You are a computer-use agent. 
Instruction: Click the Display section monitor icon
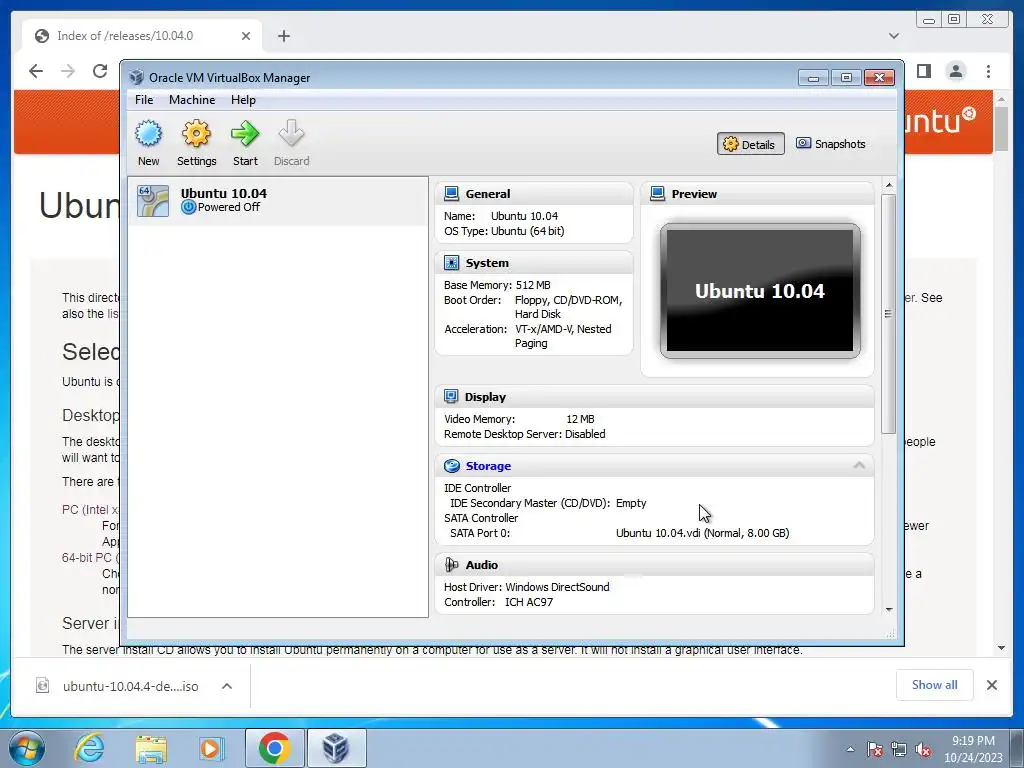tap(451, 396)
